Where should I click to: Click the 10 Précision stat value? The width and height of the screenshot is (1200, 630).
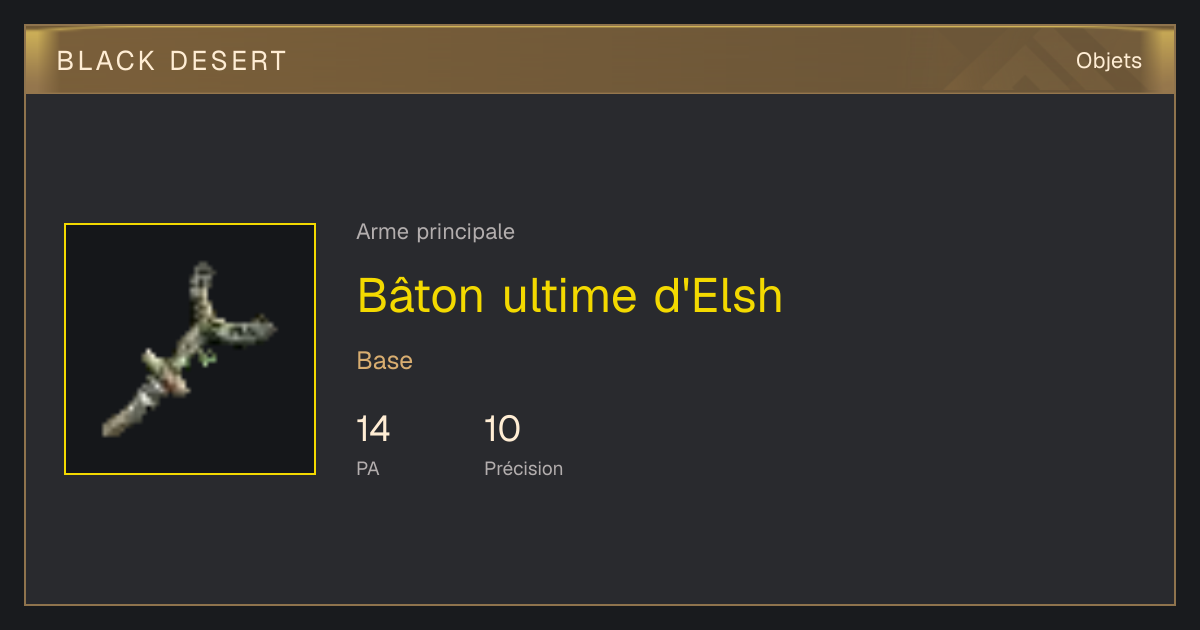(x=502, y=429)
